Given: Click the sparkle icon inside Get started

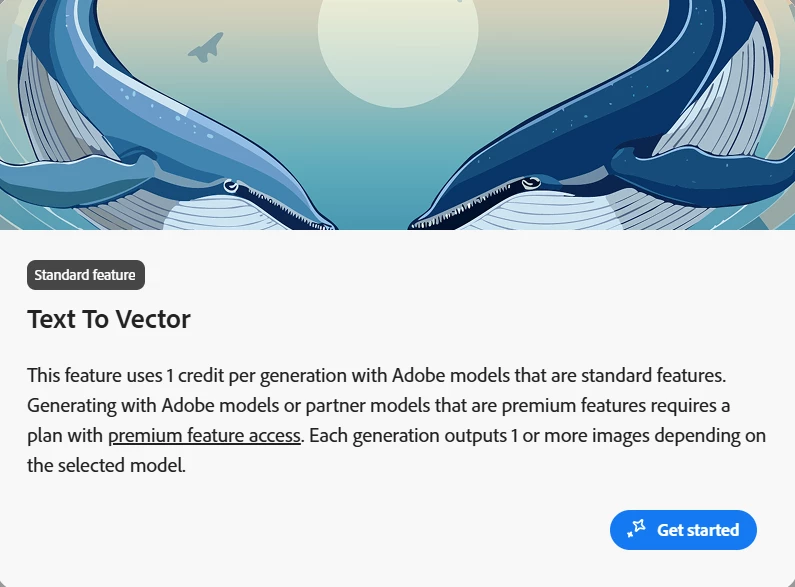Looking at the screenshot, I should 636,528.
